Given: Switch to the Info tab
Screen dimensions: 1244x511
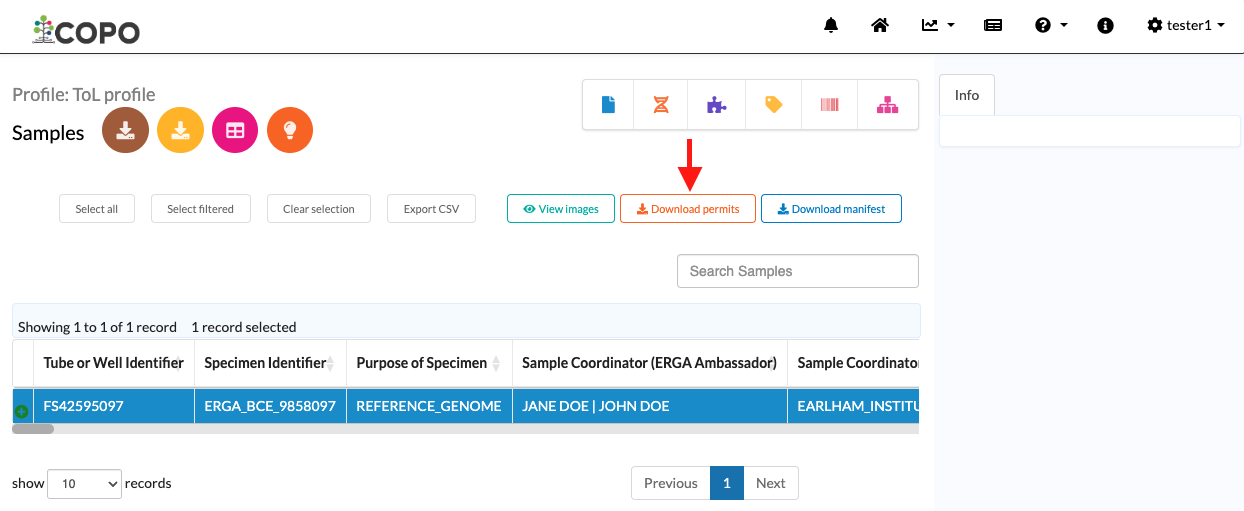Looking at the screenshot, I should pyautogui.click(x=967, y=95).
